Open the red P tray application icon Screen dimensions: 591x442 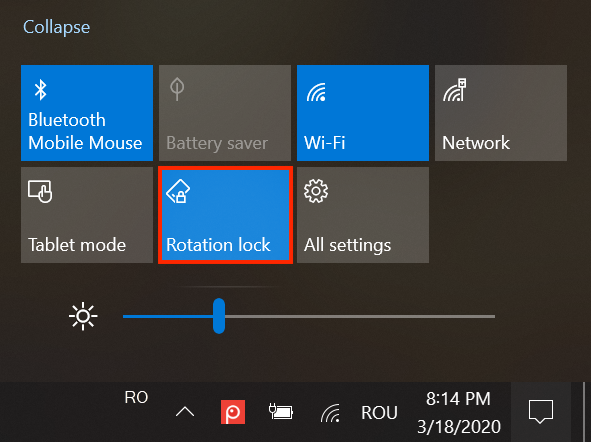233,412
